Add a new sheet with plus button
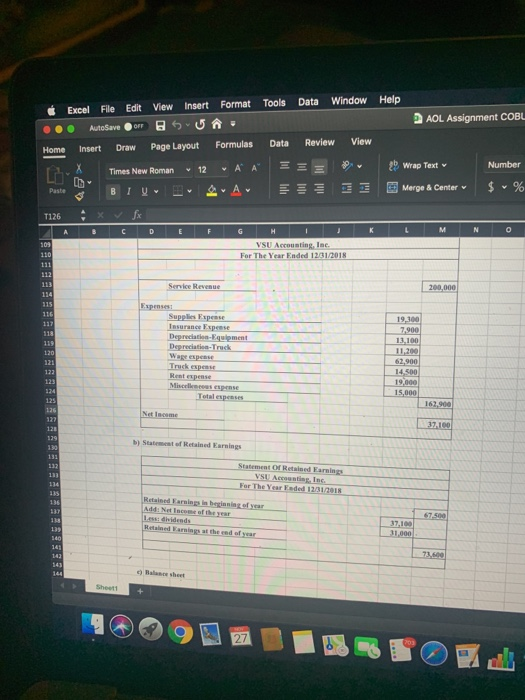The height and width of the screenshot is (700, 525). point(140,591)
